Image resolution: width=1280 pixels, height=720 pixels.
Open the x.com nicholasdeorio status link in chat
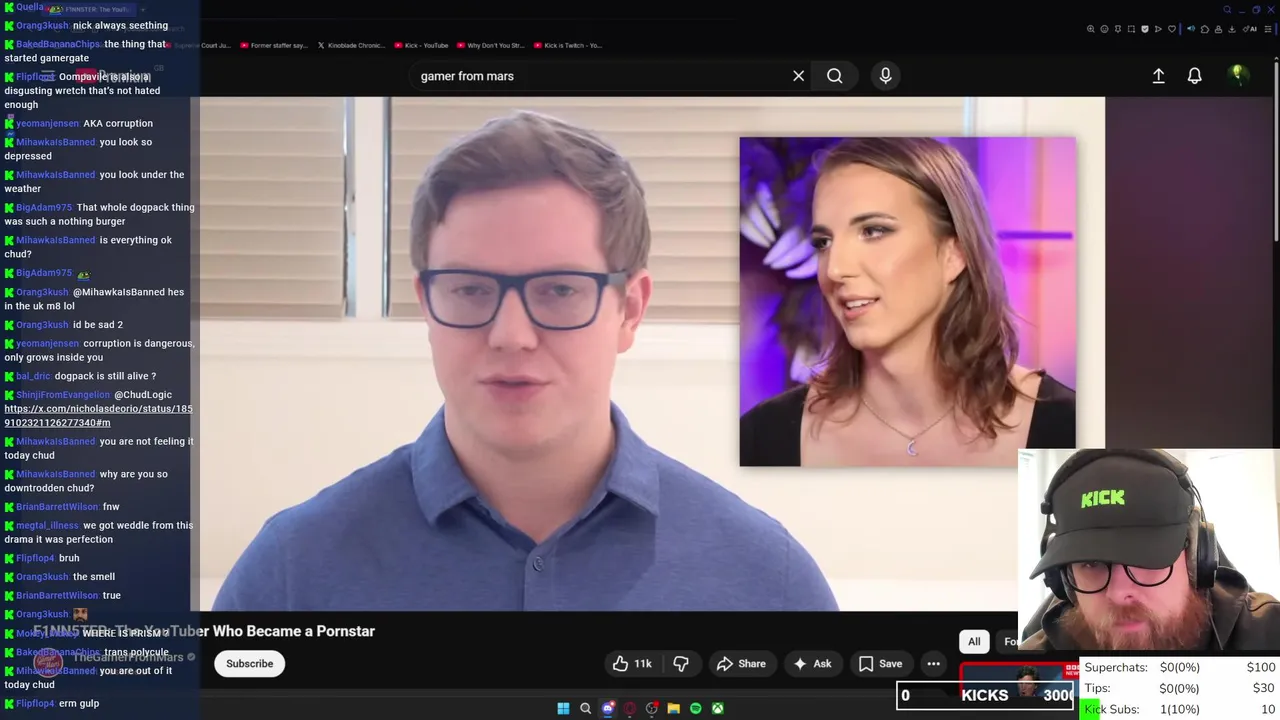pos(98,415)
